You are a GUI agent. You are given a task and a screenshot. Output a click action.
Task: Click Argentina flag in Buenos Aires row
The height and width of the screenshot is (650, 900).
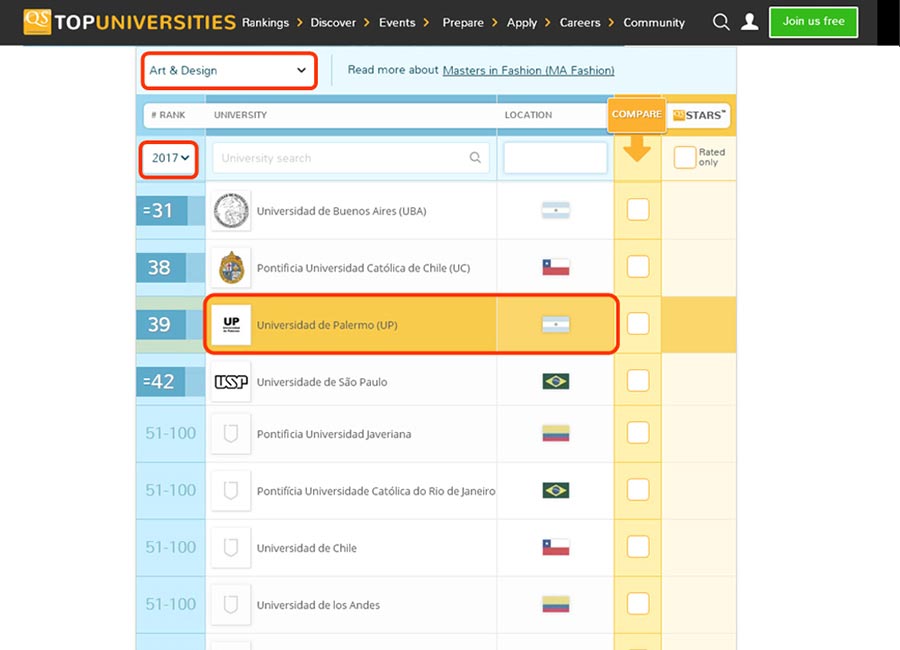tap(556, 210)
